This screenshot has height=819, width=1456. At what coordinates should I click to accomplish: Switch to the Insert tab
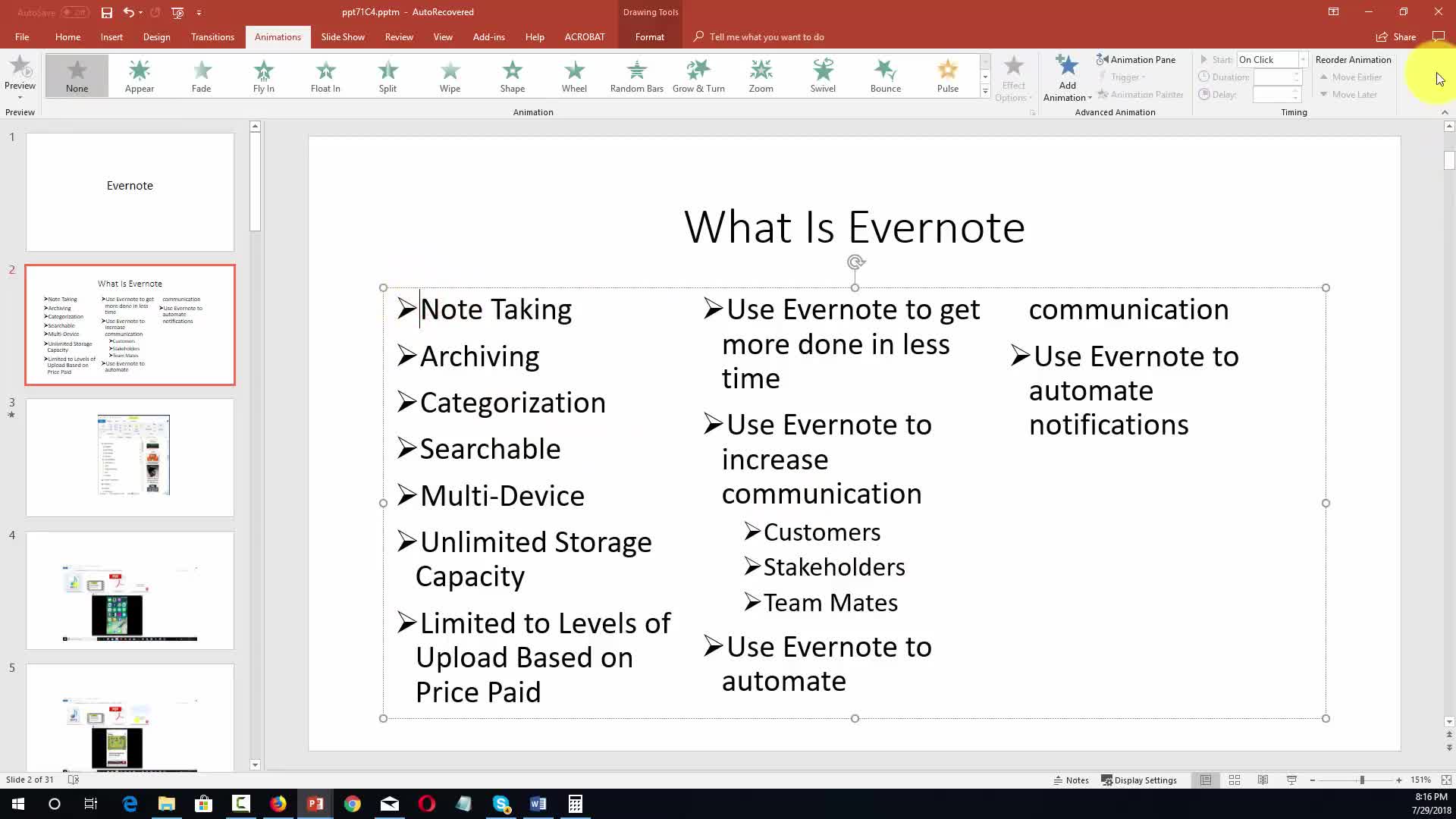(x=111, y=36)
